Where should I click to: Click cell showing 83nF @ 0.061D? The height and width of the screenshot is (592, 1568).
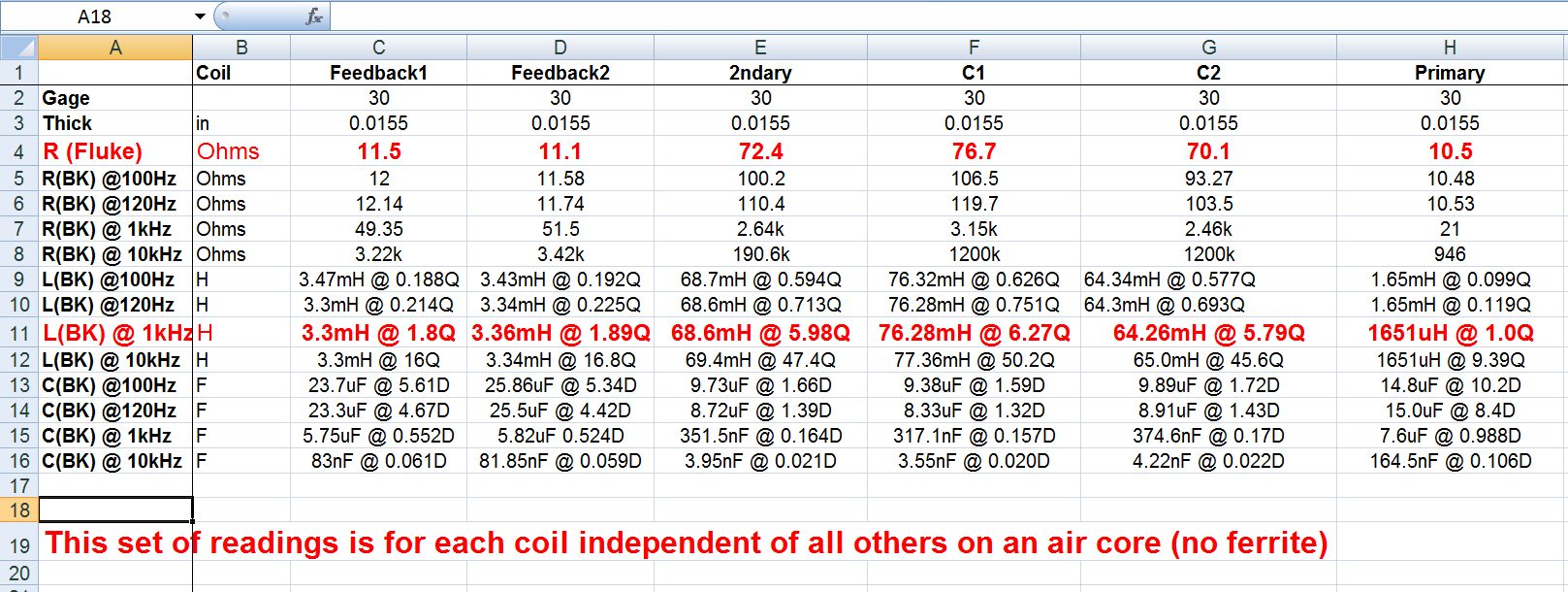(378, 461)
